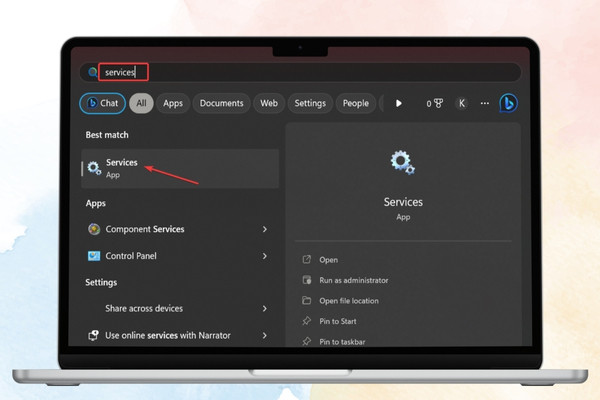Expand the Share across devices chevron

point(264,309)
